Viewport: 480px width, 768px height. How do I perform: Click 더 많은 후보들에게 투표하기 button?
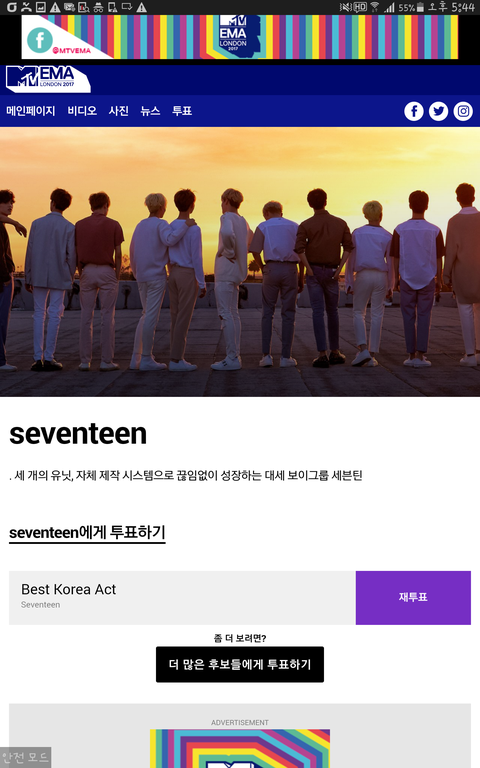240,664
